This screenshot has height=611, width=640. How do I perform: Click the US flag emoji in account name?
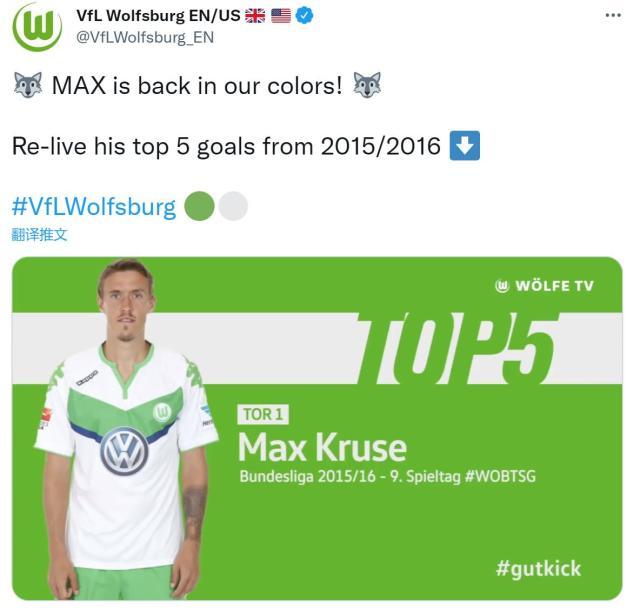tap(281, 16)
